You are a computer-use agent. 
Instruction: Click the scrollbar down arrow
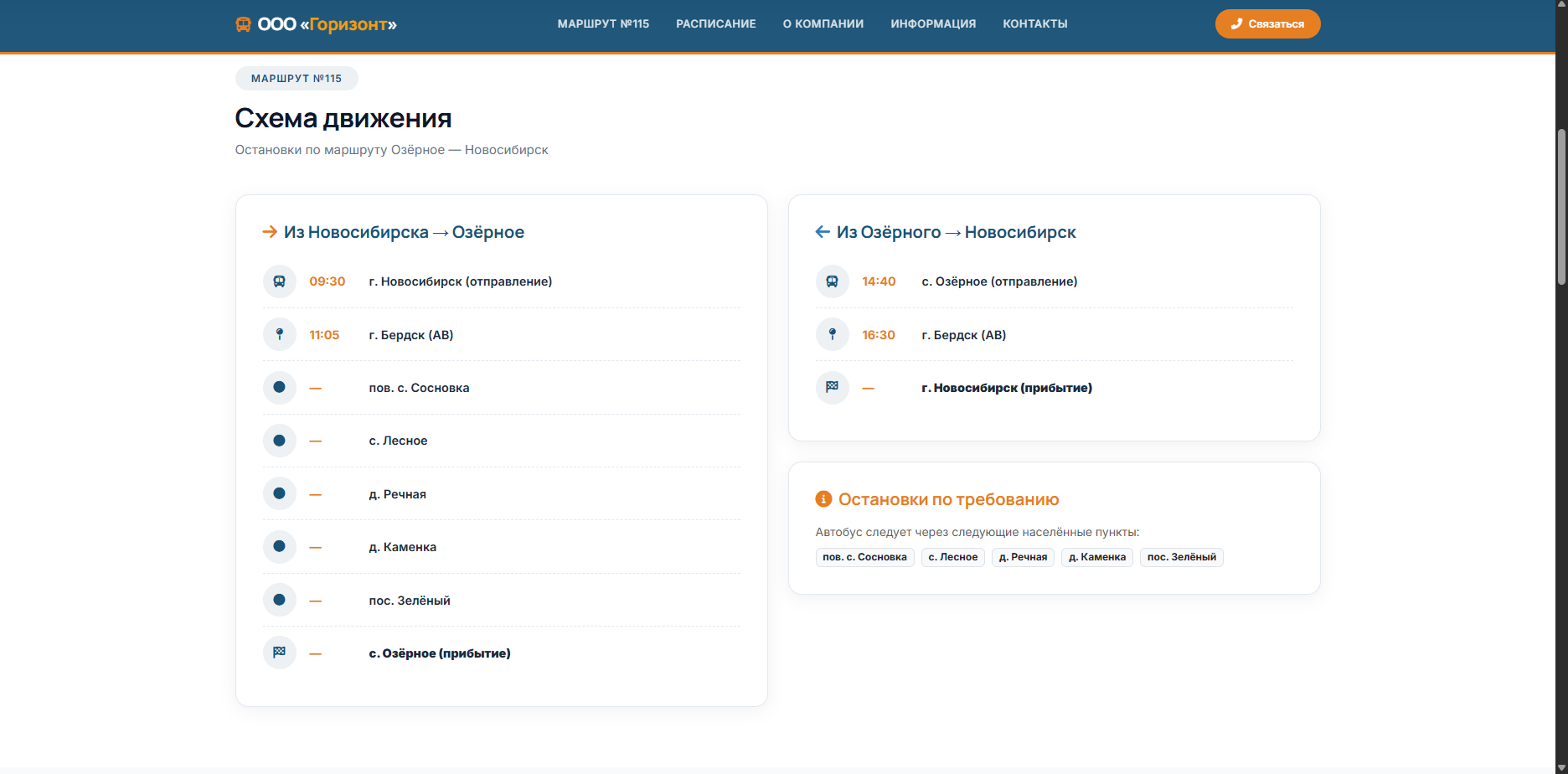coord(1561,766)
